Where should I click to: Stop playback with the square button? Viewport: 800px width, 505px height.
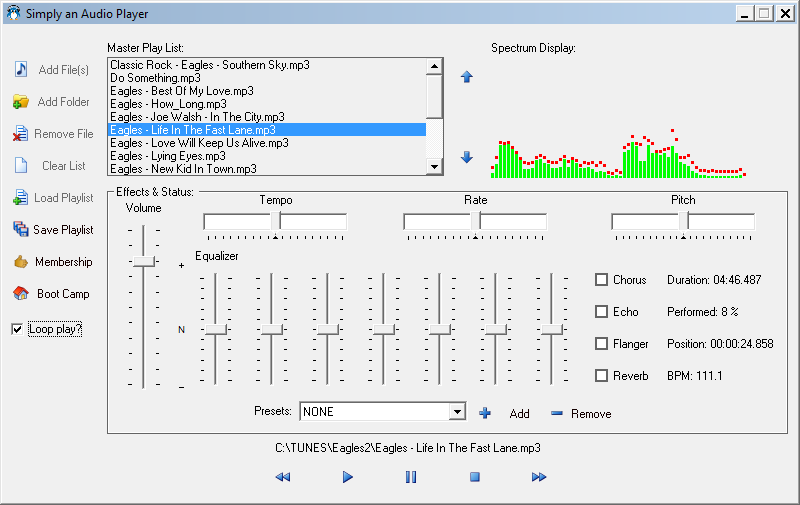pos(475,477)
